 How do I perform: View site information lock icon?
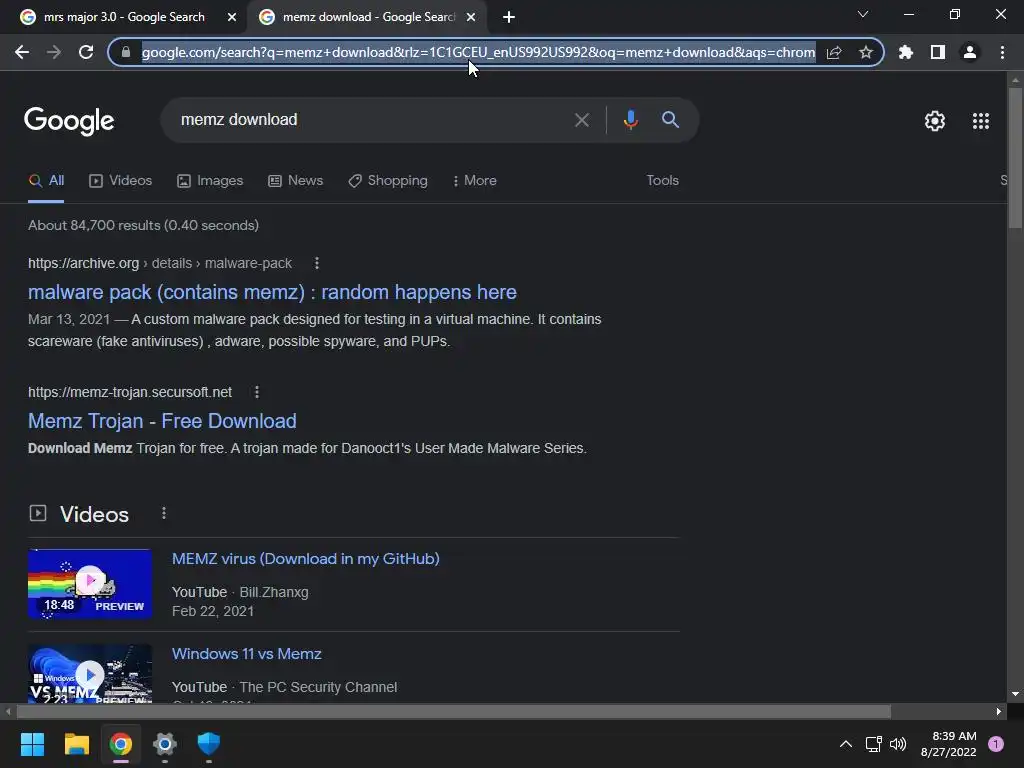[x=126, y=52]
